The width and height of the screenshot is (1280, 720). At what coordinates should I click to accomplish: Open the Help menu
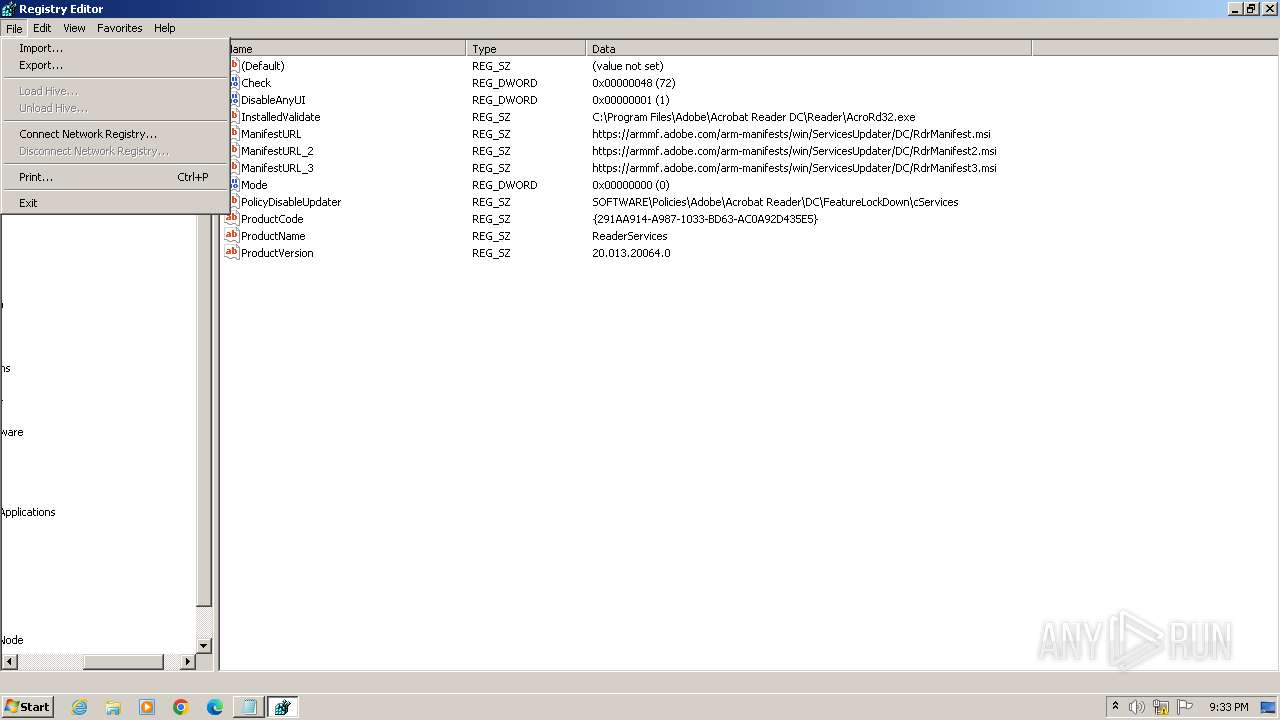point(165,28)
